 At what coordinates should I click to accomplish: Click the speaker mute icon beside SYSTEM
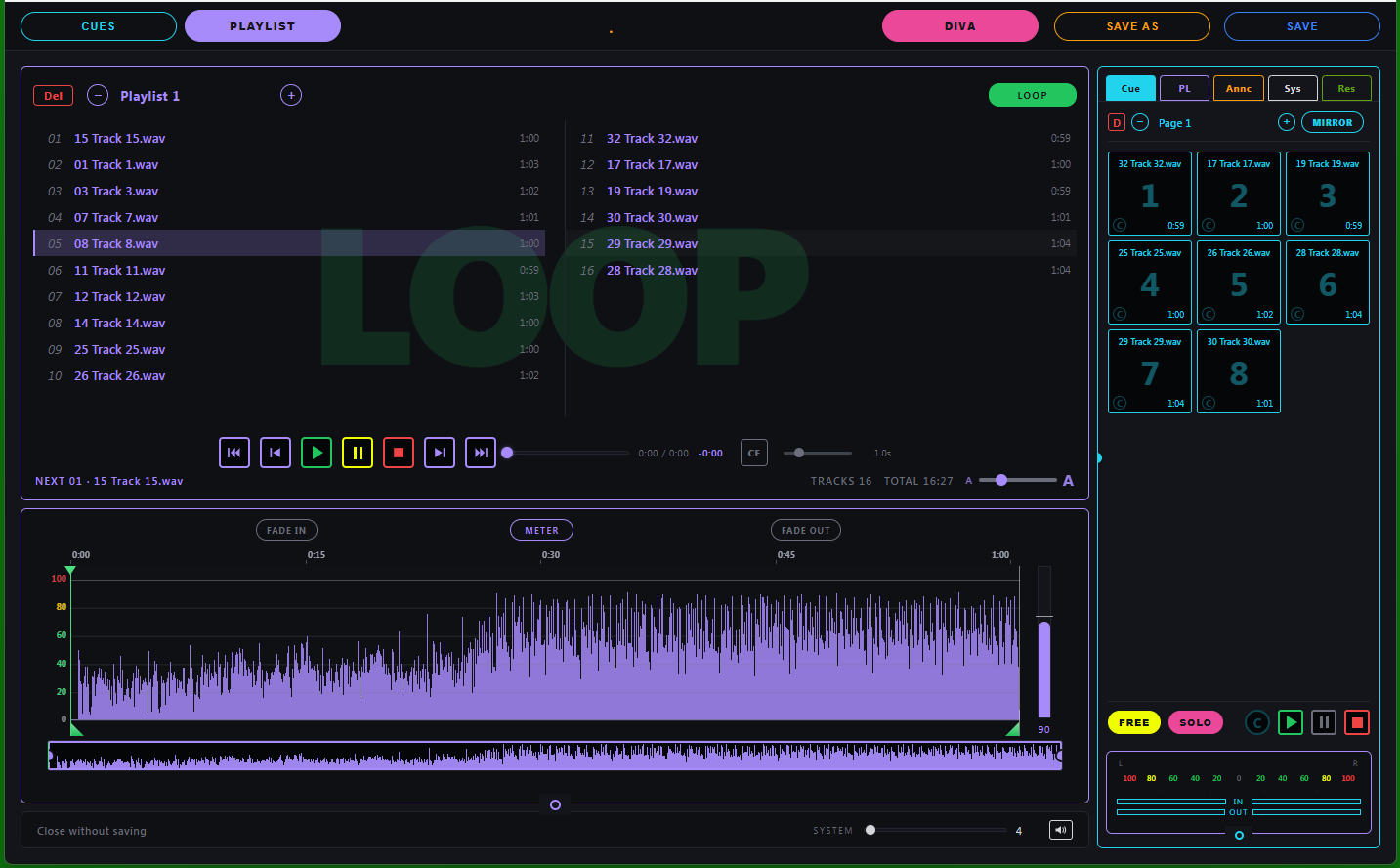1061,830
